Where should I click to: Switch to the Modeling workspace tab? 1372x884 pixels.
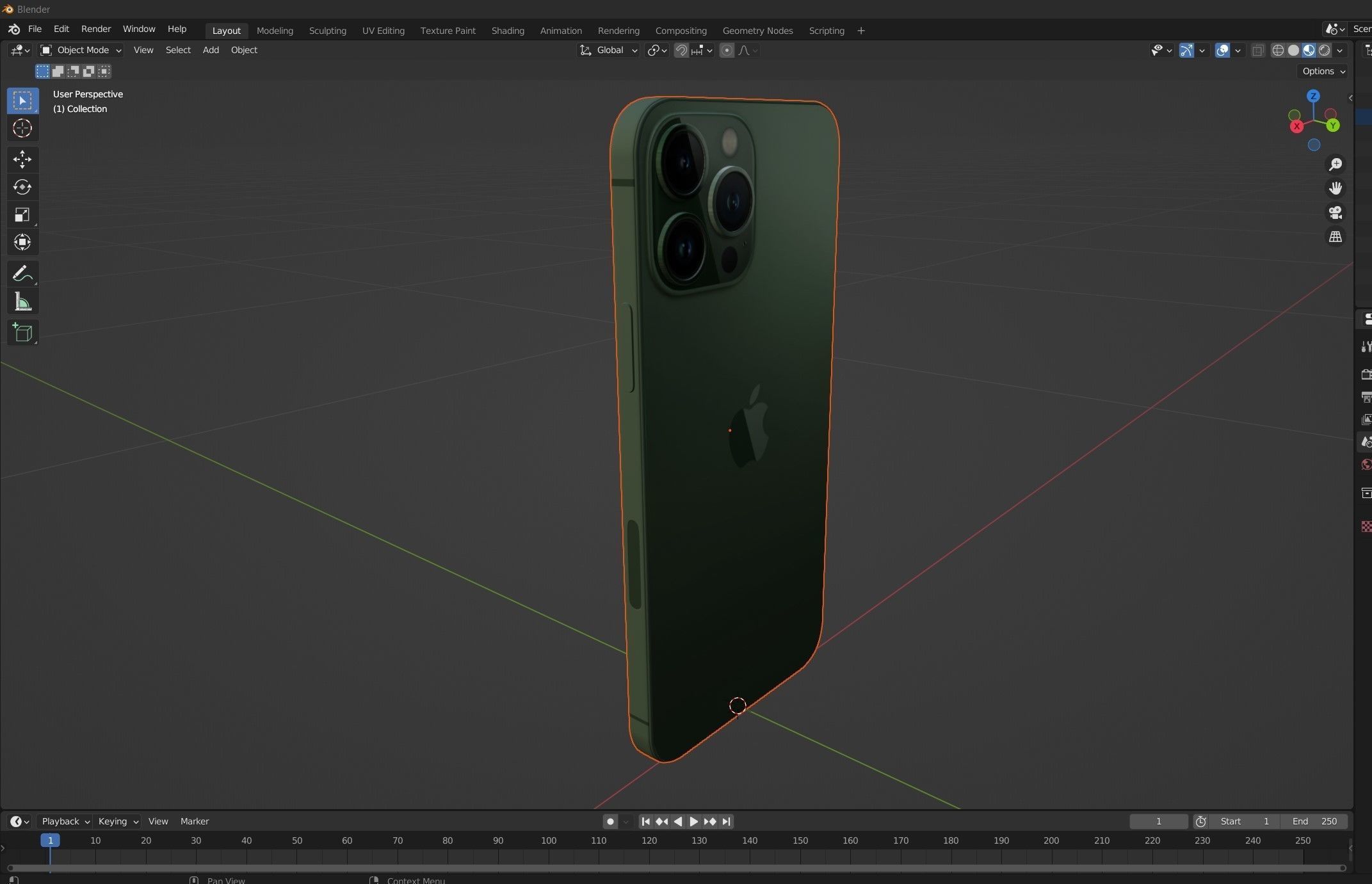[275, 31]
